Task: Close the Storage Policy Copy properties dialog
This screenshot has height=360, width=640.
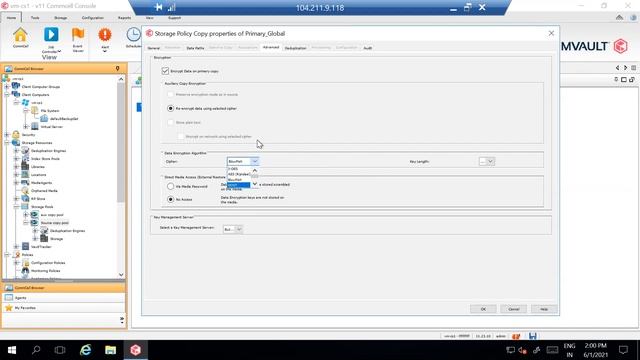Action: point(551,33)
